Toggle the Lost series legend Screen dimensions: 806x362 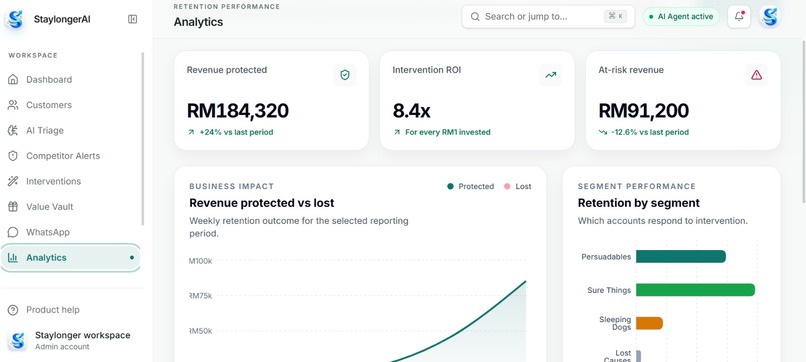pyautogui.click(x=518, y=186)
